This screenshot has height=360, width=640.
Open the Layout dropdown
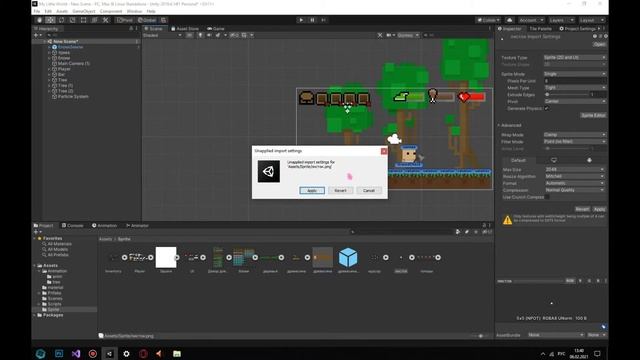pos(591,20)
